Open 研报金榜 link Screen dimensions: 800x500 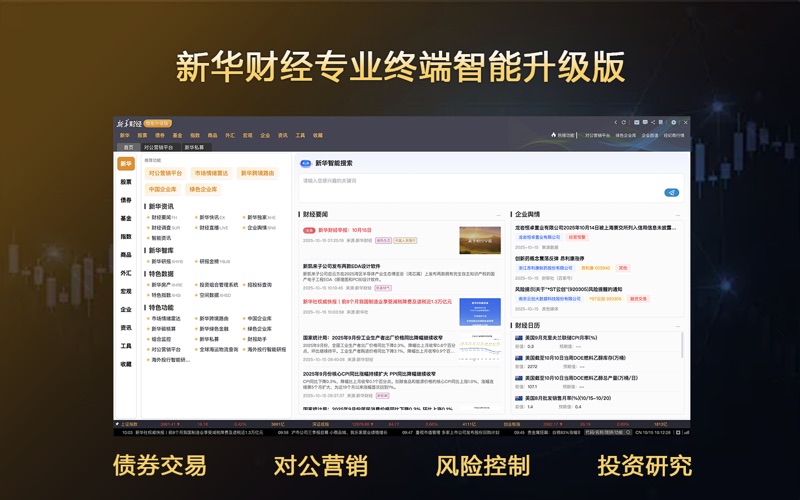pyautogui.click(x=214, y=261)
